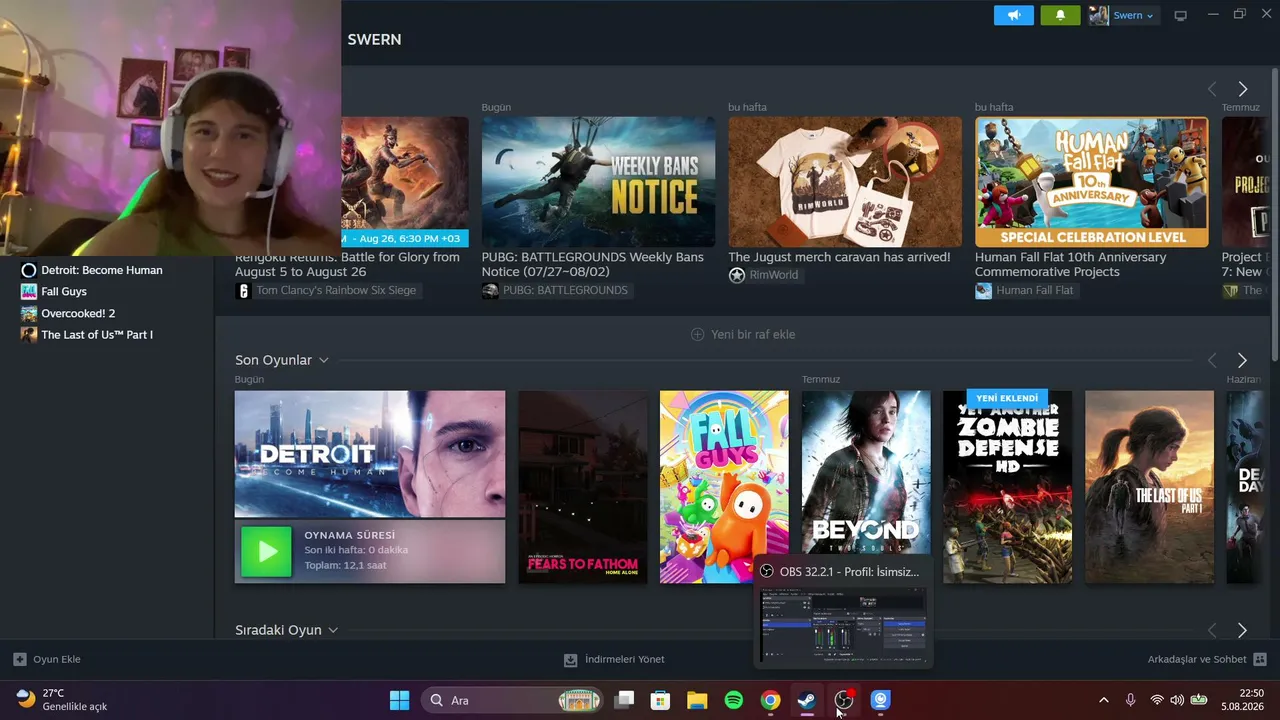Open the Swern account dropdown
The height and width of the screenshot is (720, 1280).
tap(1133, 15)
